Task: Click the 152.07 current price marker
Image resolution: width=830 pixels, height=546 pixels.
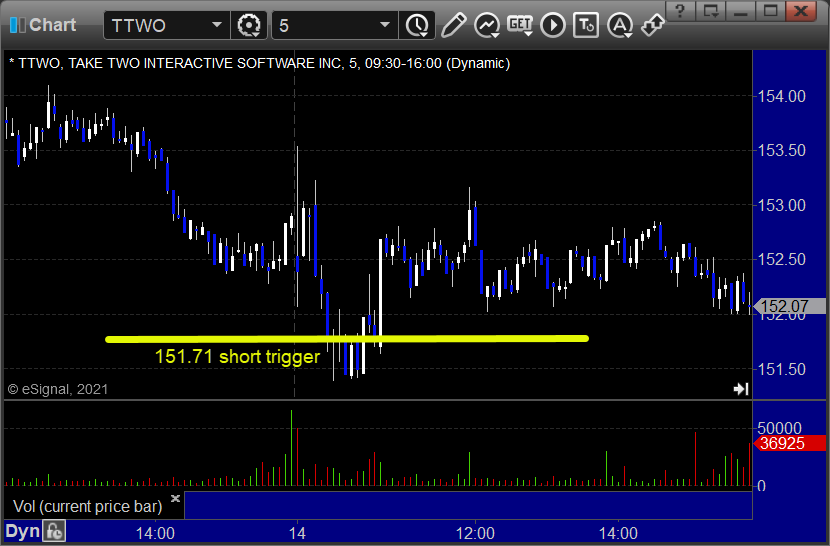Action: (x=789, y=306)
